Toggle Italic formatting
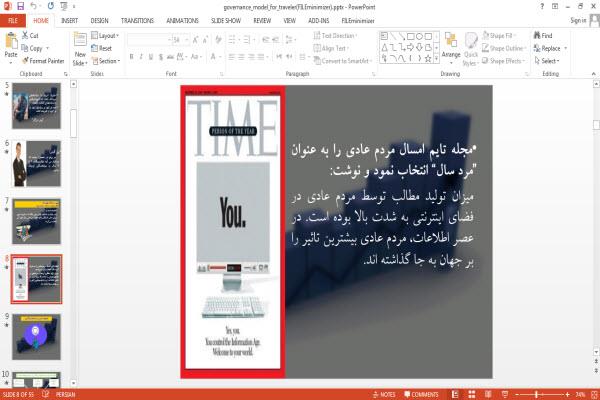Image resolution: width=600 pixels, height=400 pixels. 141,57
